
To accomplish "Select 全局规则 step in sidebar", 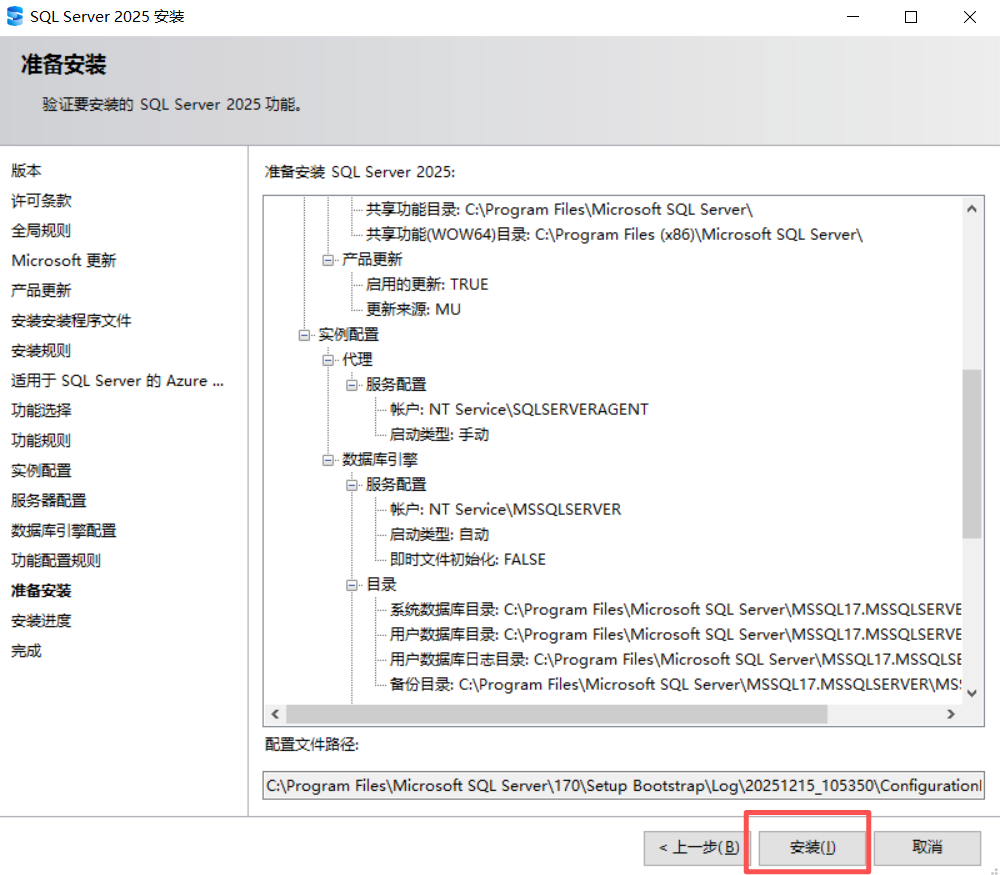I will point(41,230).
